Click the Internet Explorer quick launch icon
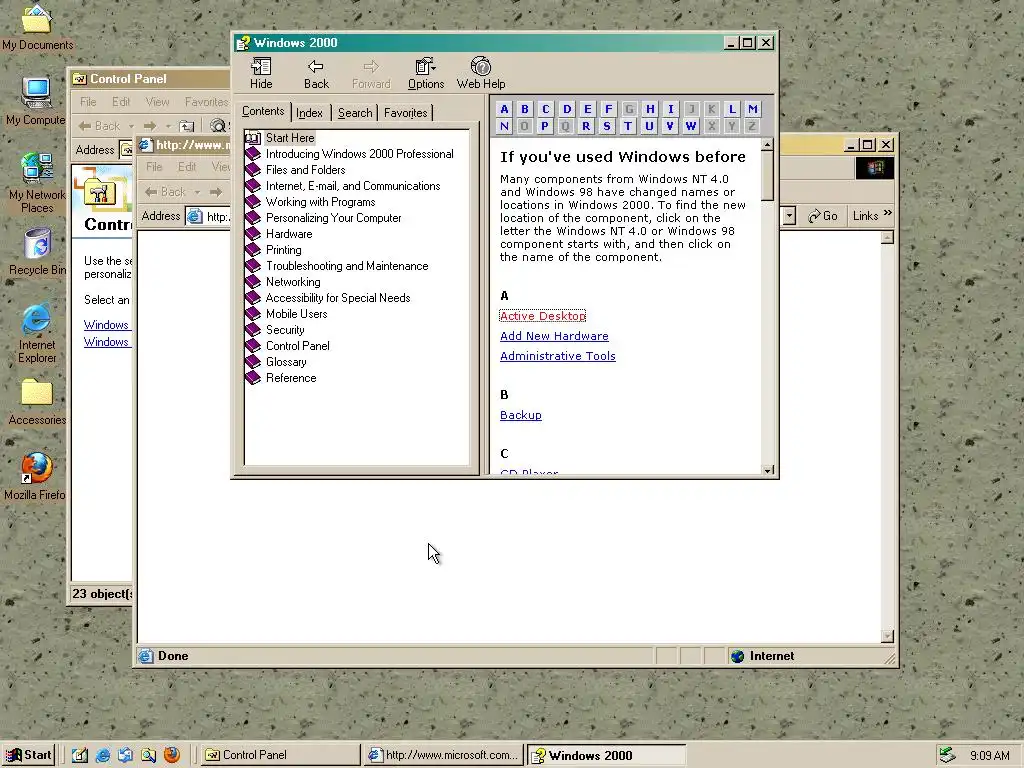Image resolution: width=1024 pixels, height=768 pixels. (103, 755)
